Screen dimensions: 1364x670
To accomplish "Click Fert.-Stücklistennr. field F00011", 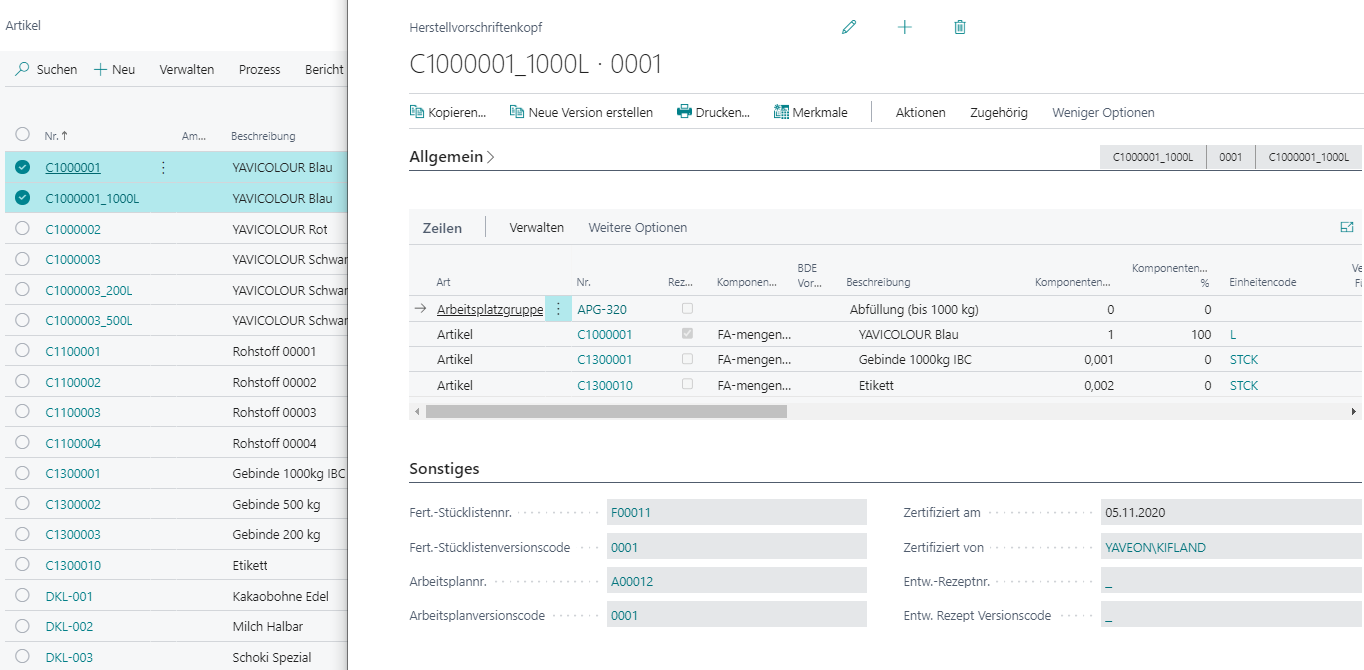I will tap(736, 512).
